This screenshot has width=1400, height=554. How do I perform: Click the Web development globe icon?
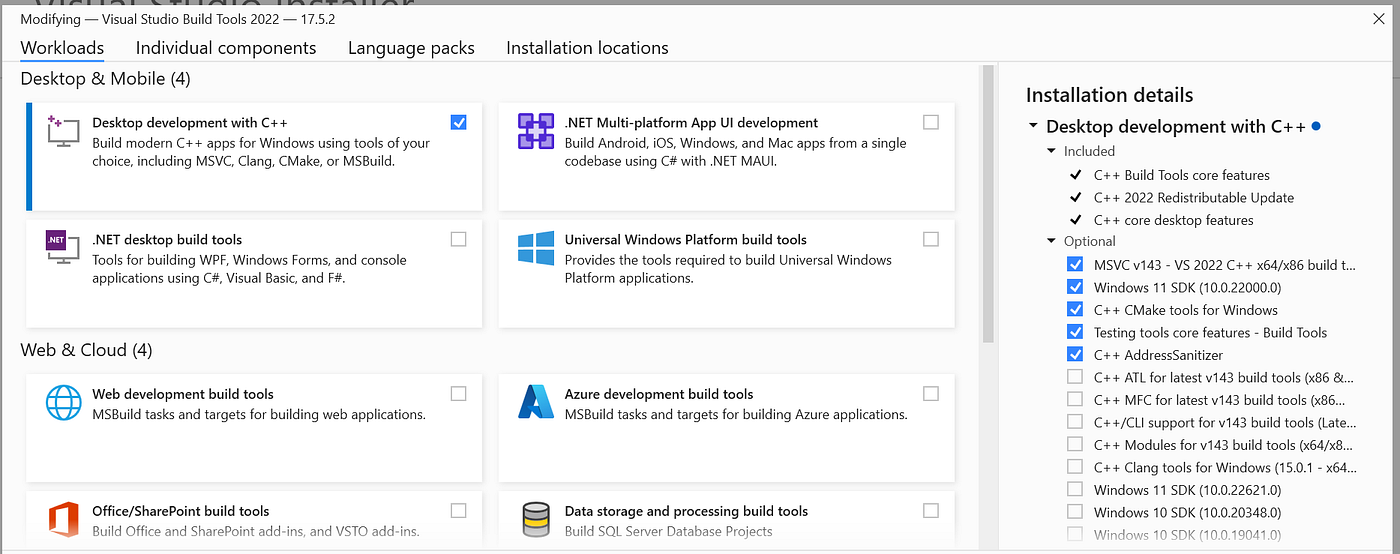click(x=63, y=402)
